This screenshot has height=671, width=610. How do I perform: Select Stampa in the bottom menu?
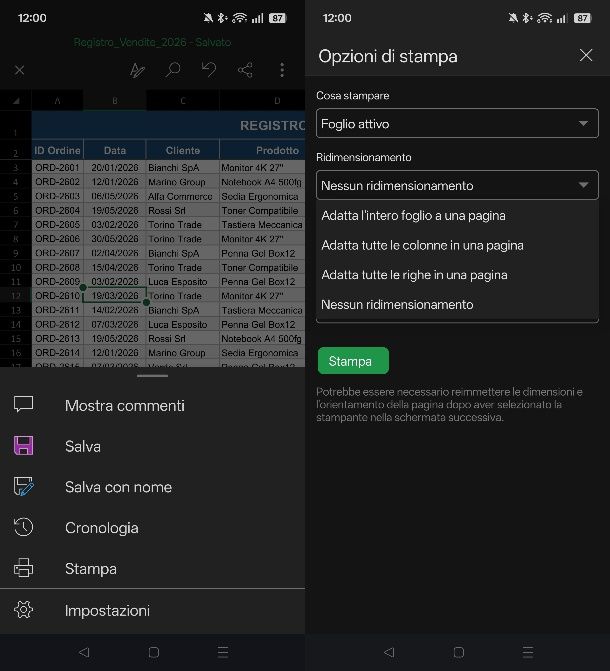click(152, 568)
